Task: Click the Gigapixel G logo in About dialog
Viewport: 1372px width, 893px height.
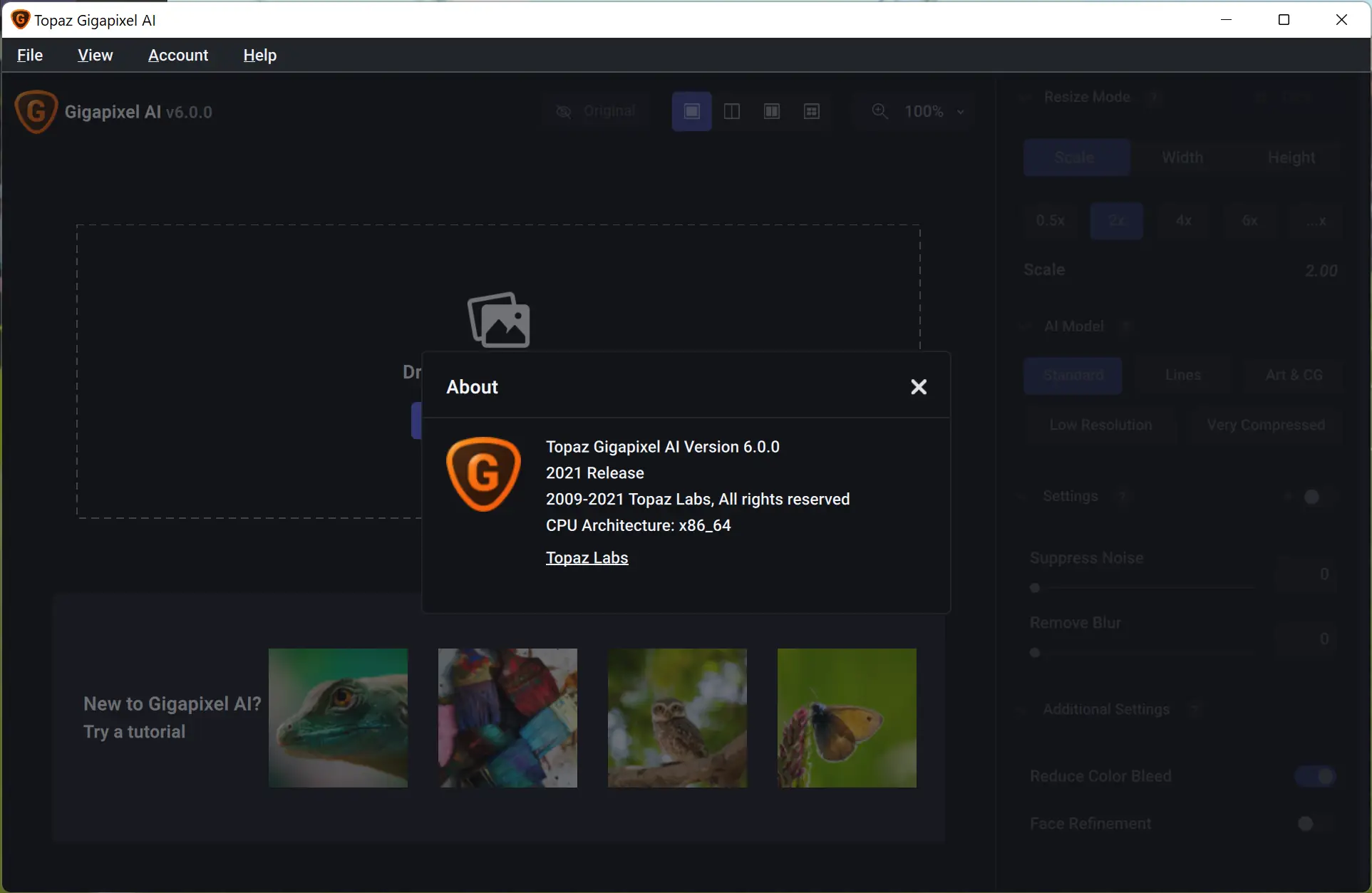Action: point(483,474)
